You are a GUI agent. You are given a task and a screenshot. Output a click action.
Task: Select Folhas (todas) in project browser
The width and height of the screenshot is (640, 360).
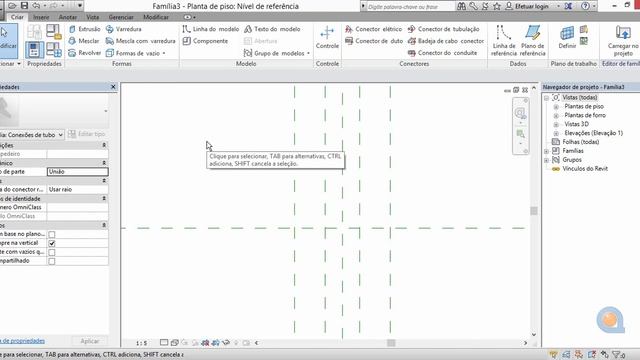[580, 142]
